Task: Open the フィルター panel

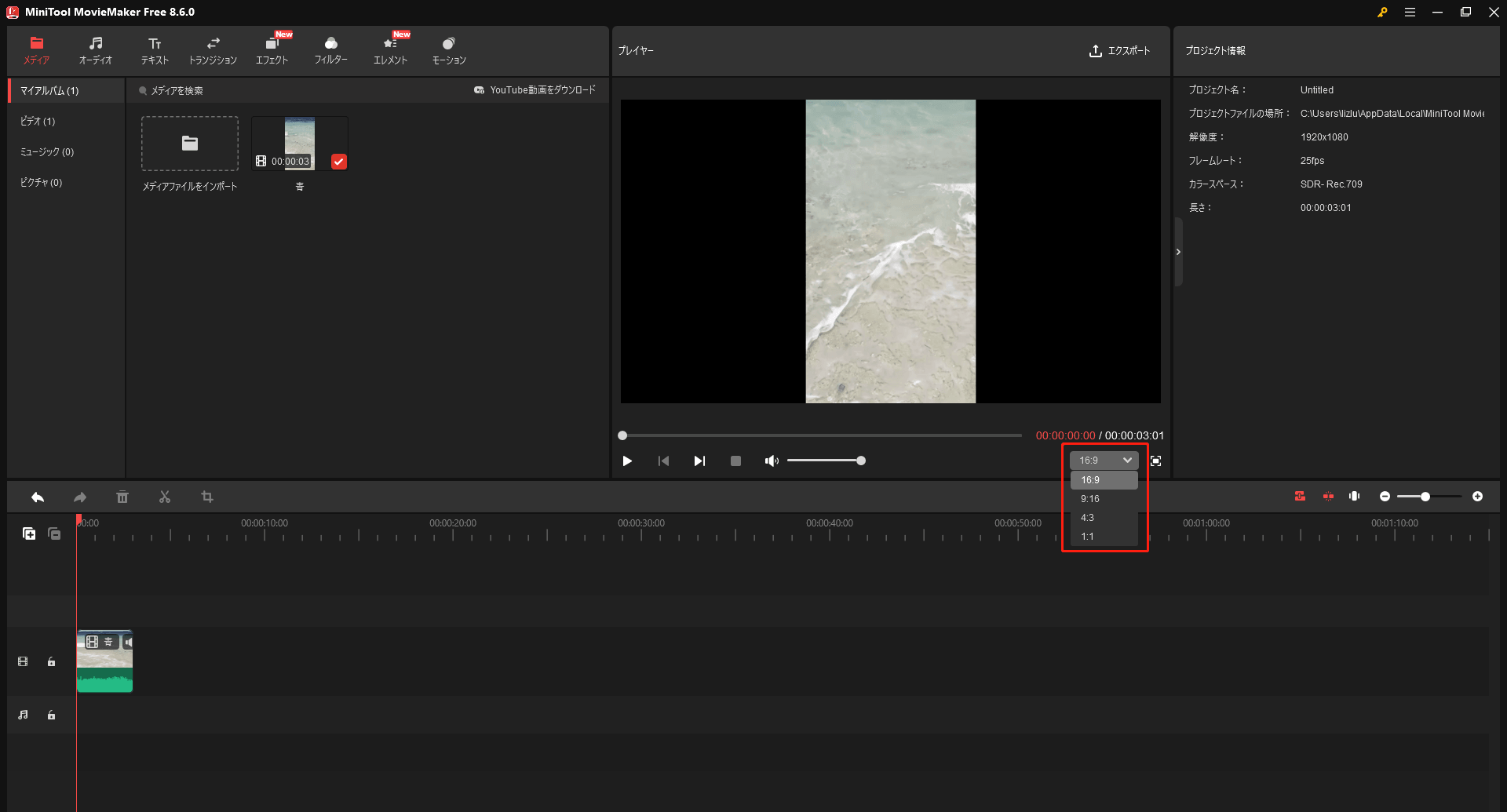Action: 330,49
